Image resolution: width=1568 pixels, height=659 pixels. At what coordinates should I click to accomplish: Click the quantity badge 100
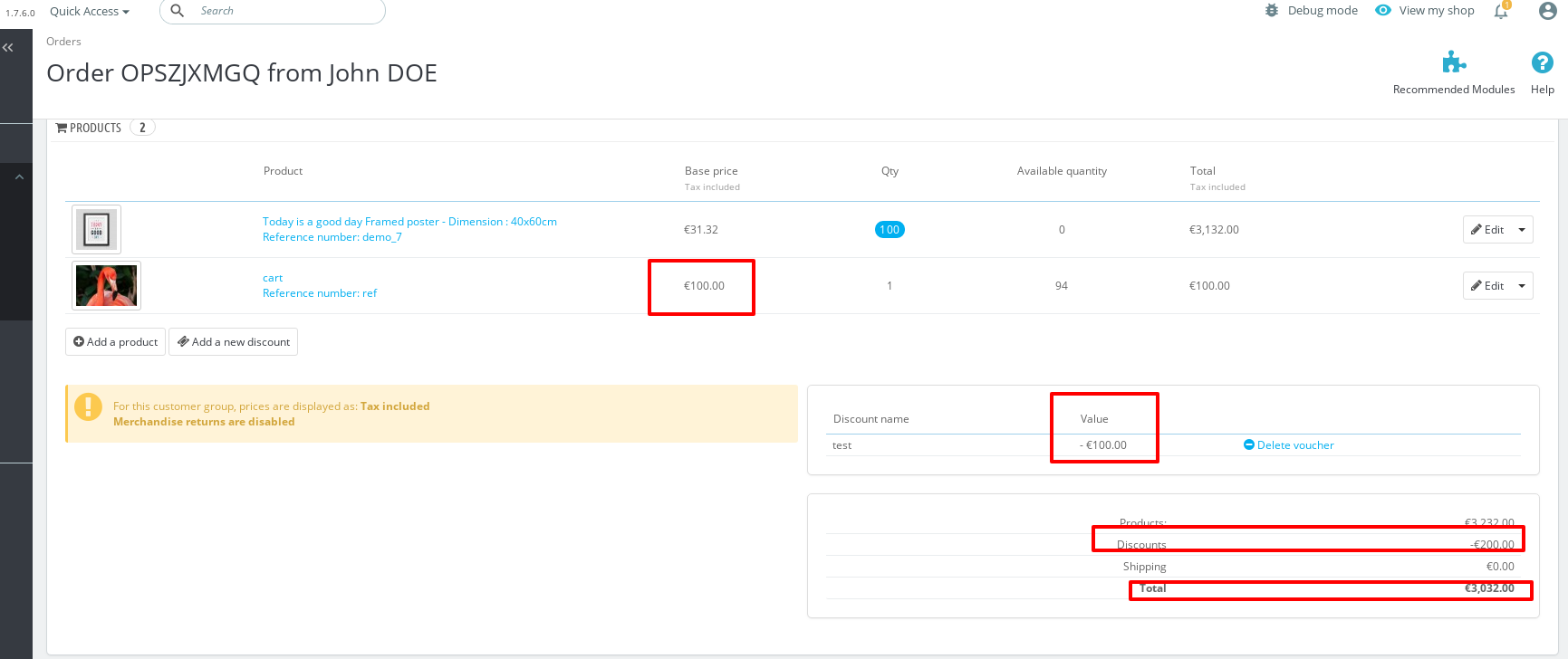pos(890,230)
